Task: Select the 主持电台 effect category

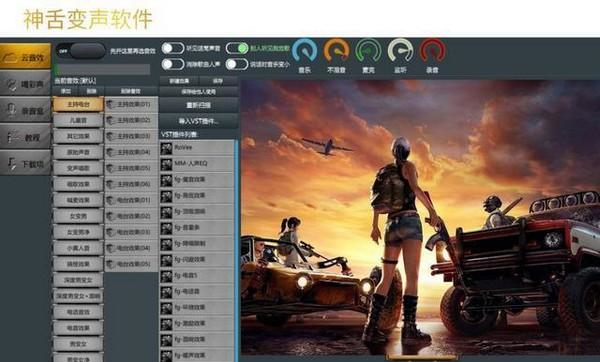Action: (78, 104)
